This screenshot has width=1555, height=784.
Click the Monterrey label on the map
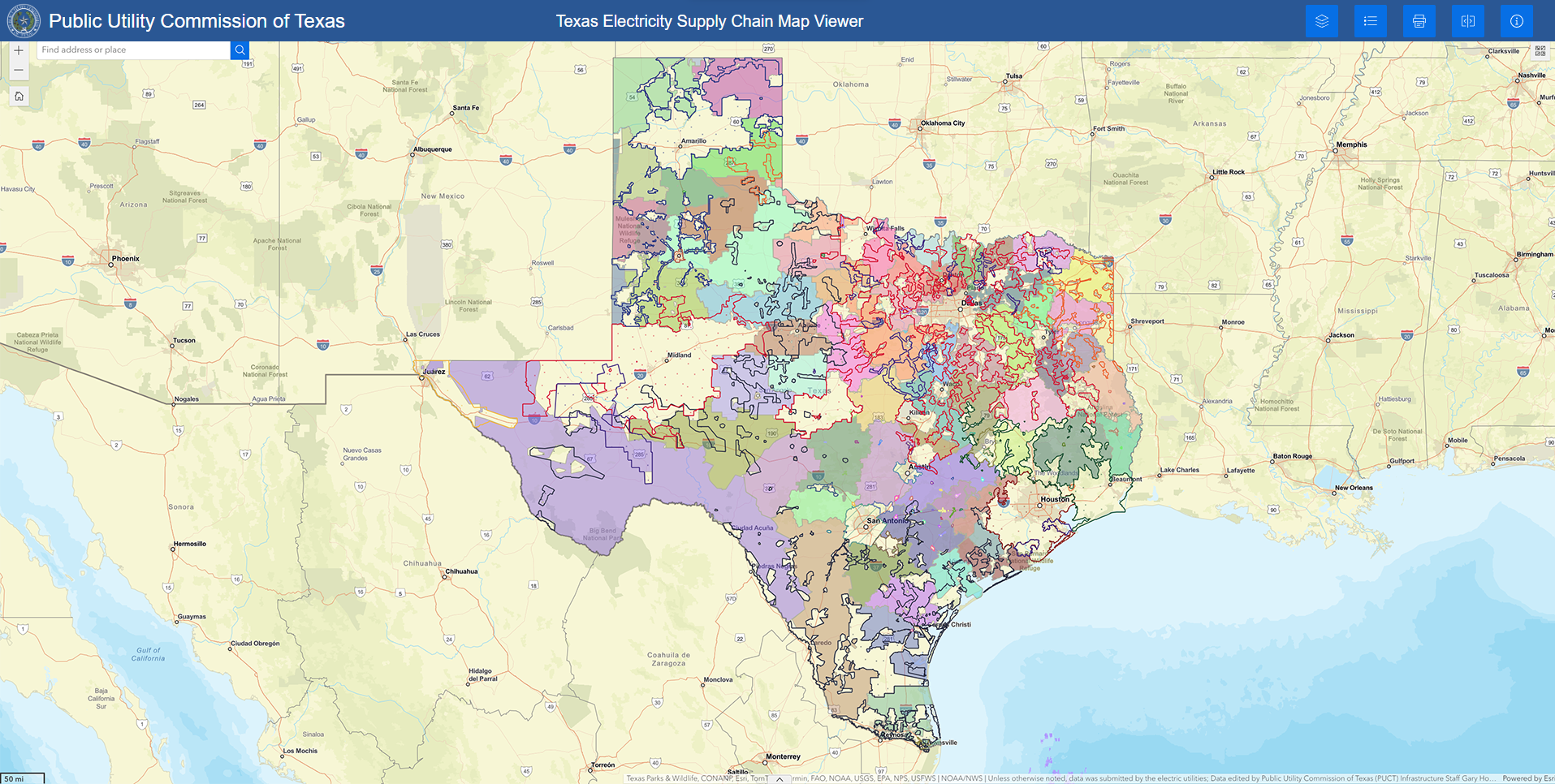(783, 756)
